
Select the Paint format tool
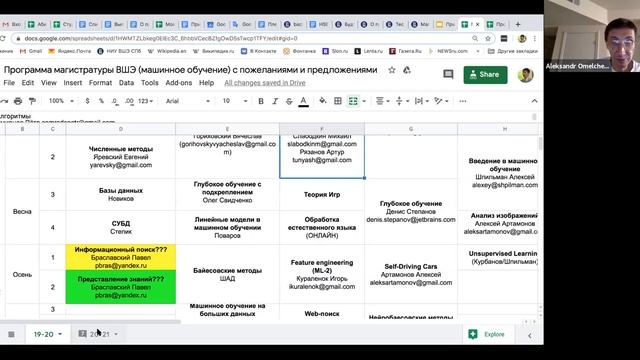pyautogui.click(x=32, y=101)
